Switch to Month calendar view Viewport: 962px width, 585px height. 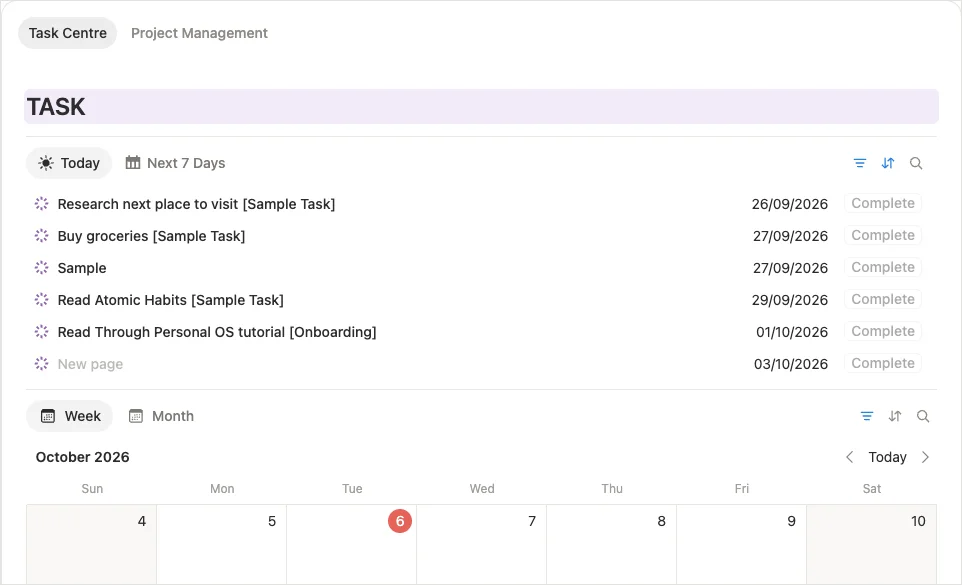pos(161,416)
